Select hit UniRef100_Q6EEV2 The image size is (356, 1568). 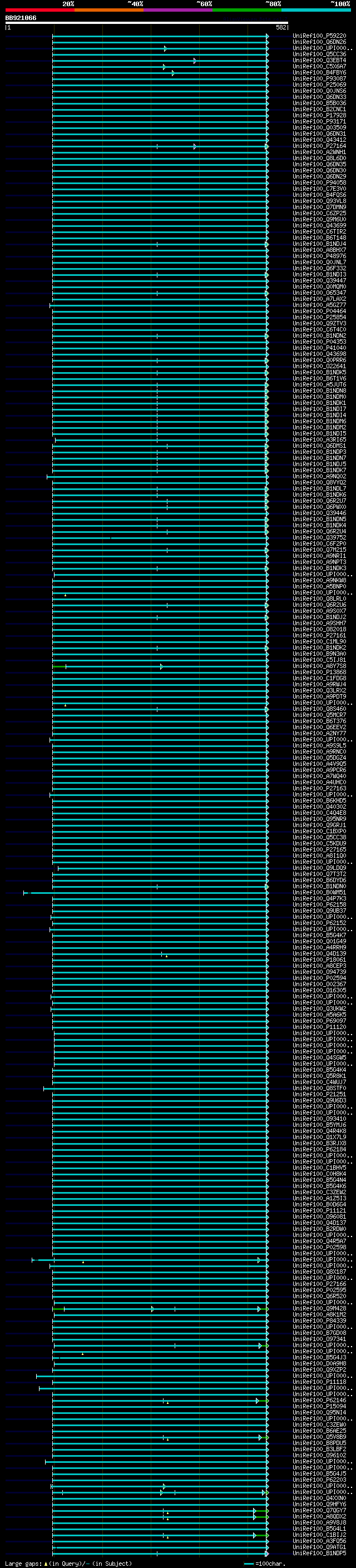pos(319,727)
